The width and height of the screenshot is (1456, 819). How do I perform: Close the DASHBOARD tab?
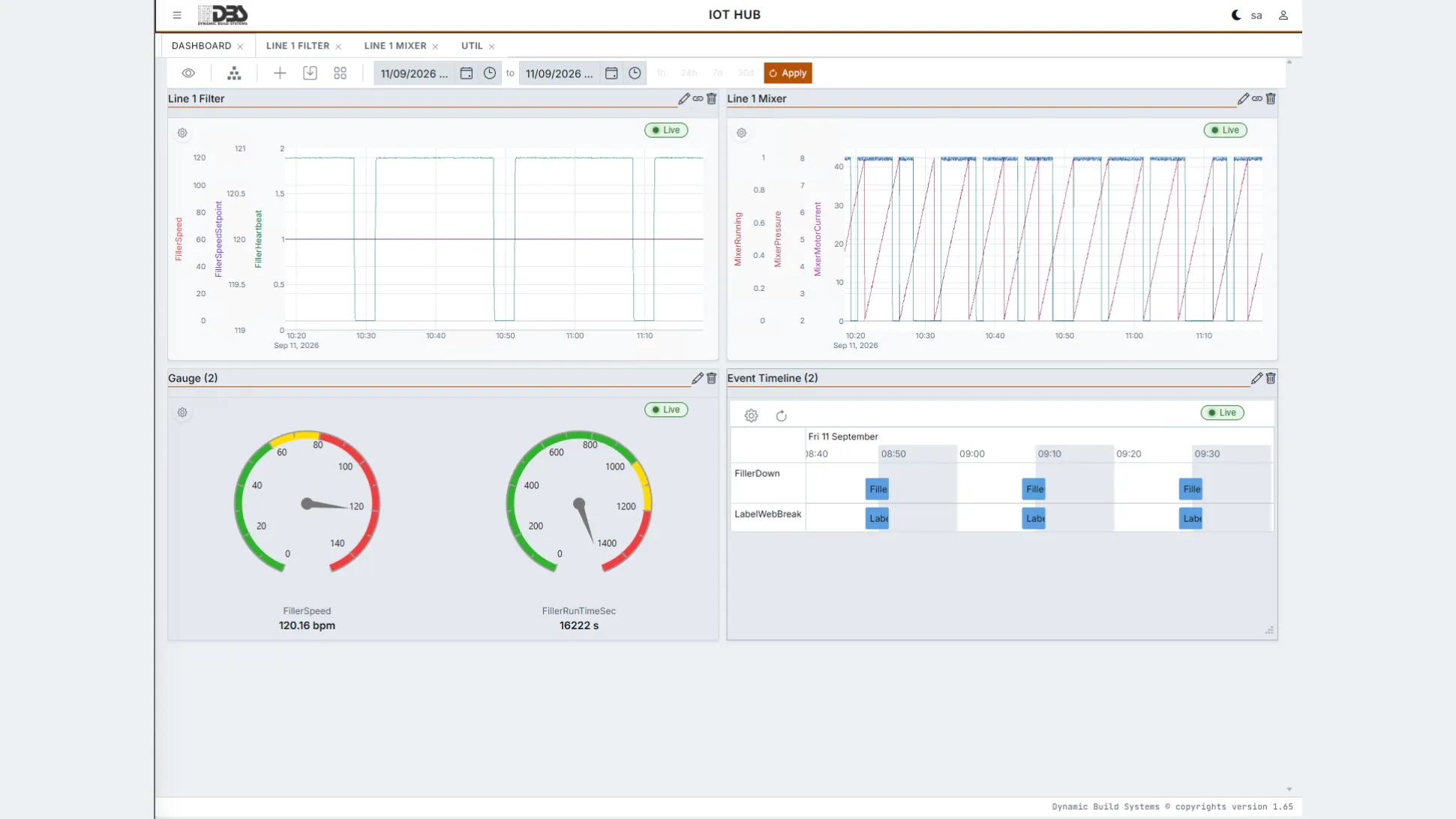[x=240, y=46]
